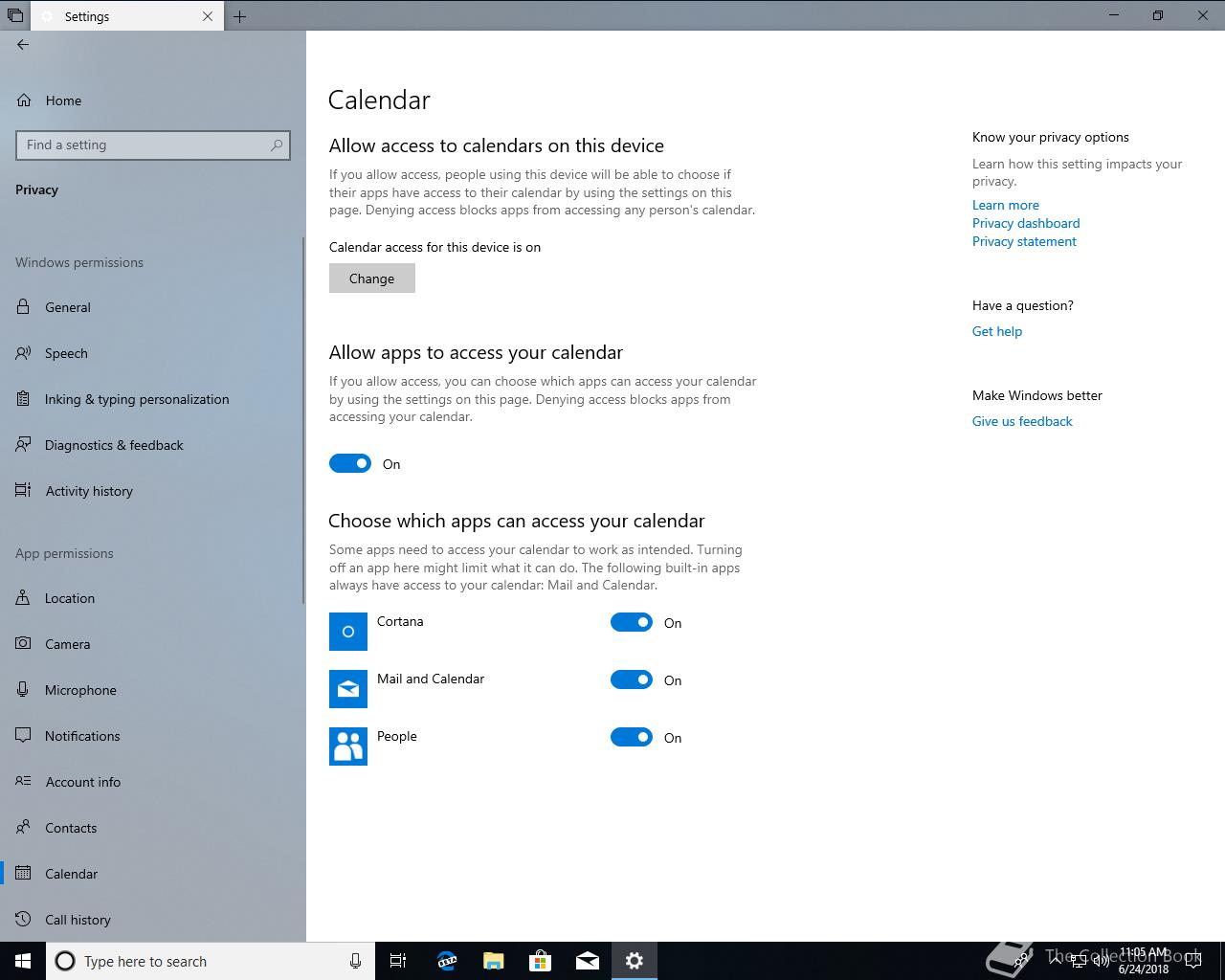The image size is (1225, 980).
Task: Open the Privacy statement link
Action: click(1024, 241)
